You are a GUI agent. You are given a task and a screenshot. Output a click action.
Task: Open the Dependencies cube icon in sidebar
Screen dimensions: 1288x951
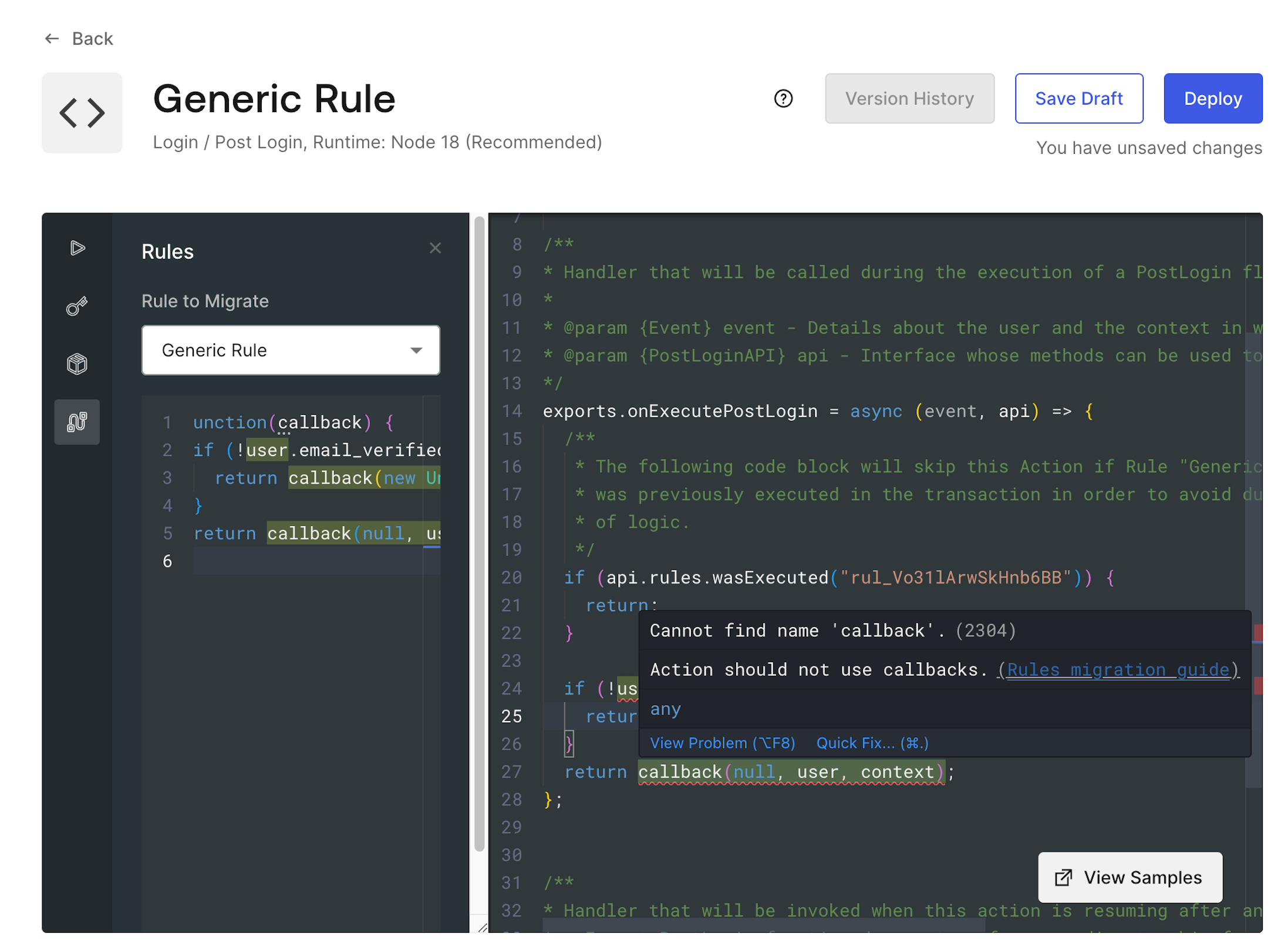point(77,364)
